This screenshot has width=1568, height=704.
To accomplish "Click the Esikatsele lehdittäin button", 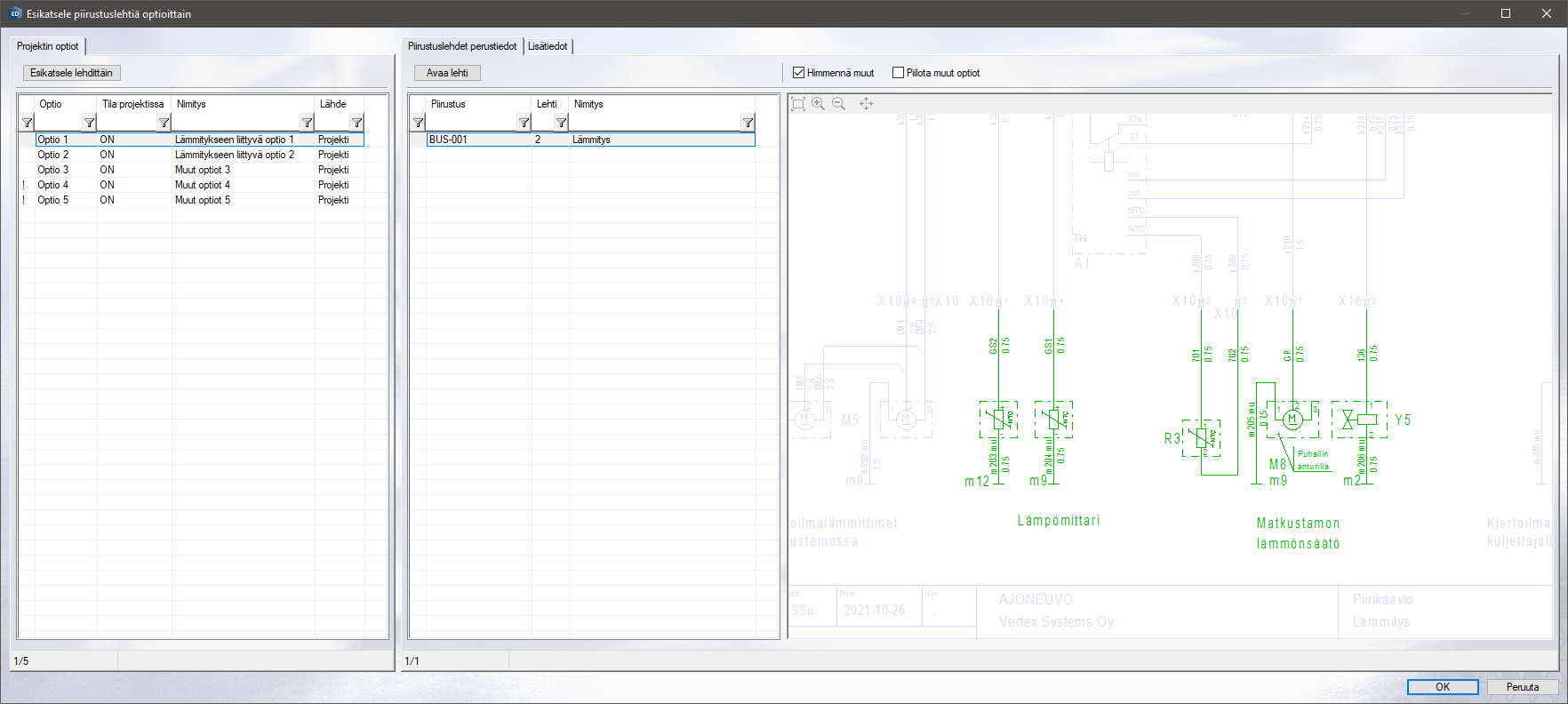I will pyautogui.click(x=71, y=73).
